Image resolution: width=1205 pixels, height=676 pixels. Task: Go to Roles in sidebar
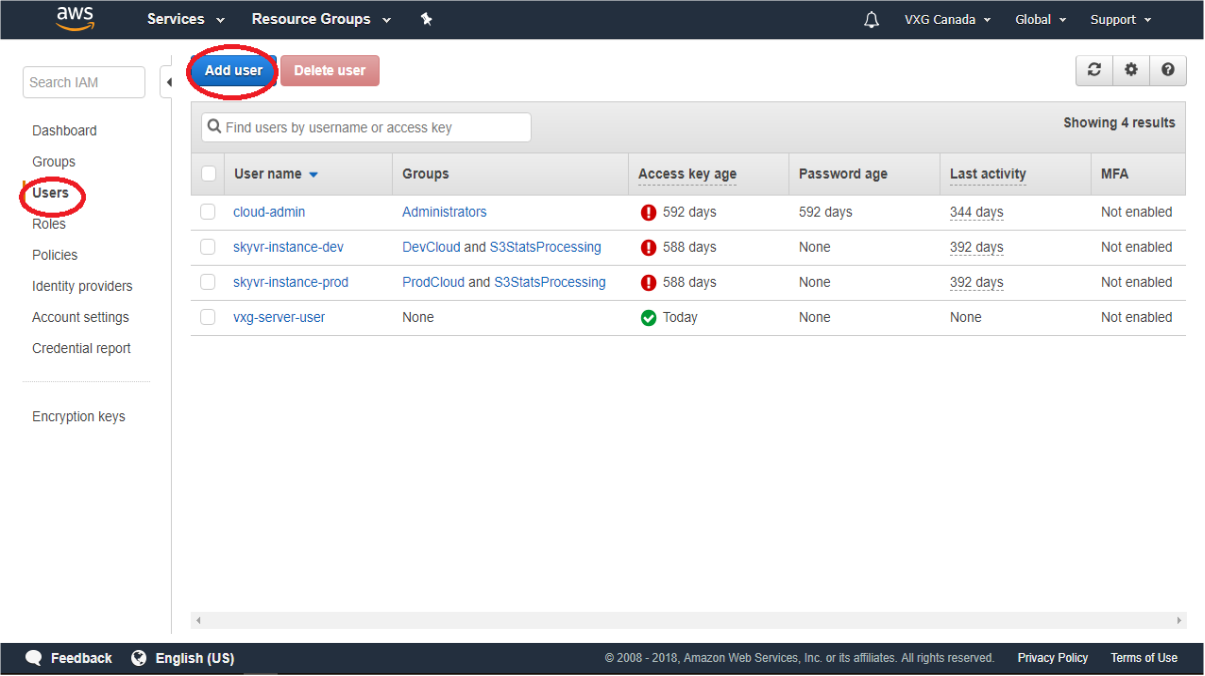(49, 224)
